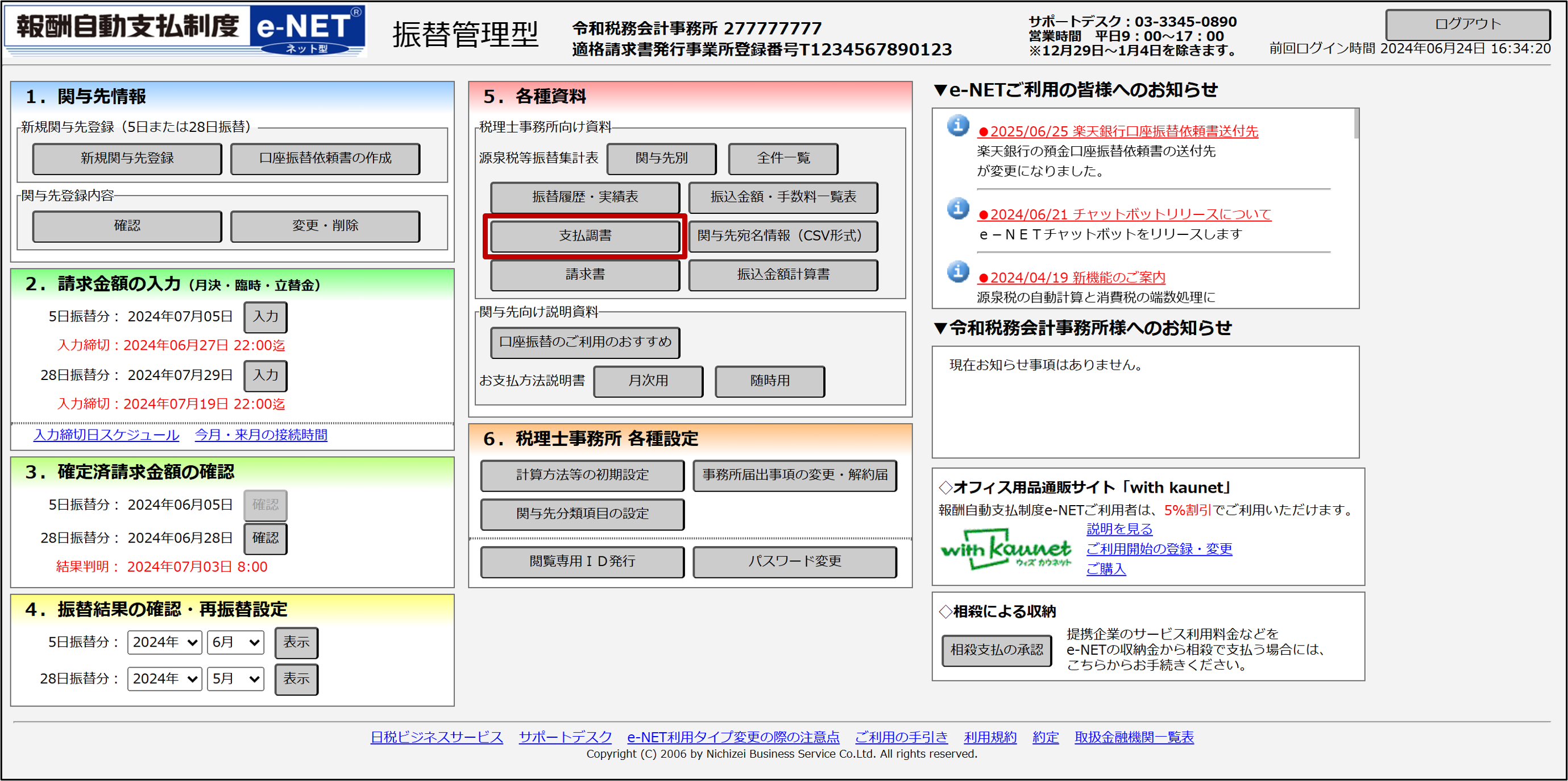Click the 支払調書 button
Image resolution: width=1568 pixels, height=781 pixels.
584,235
